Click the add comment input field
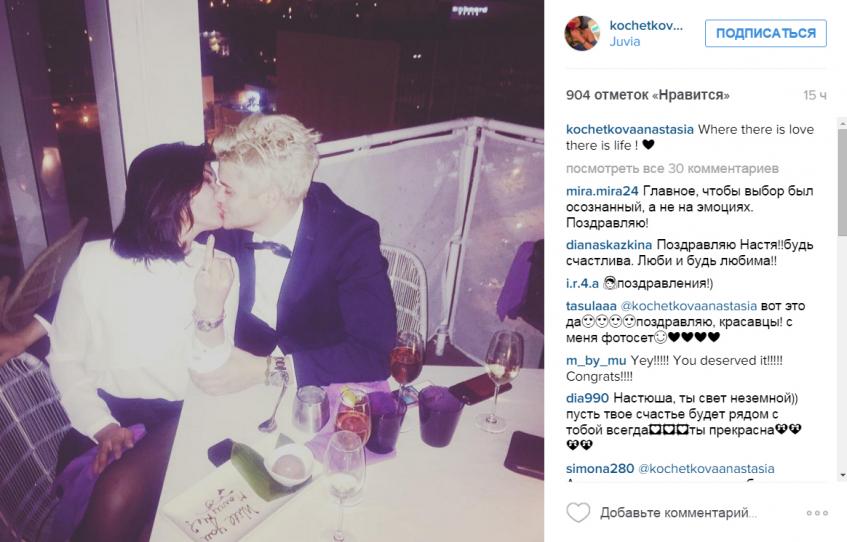This screenshot has height=542, width=847. tap(678, 513)
